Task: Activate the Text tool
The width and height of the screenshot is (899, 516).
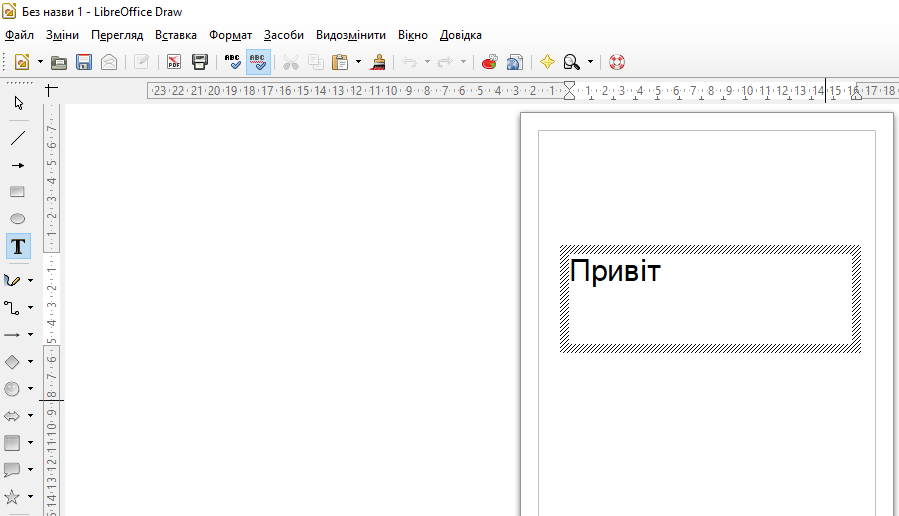Action: click(18, 247)
